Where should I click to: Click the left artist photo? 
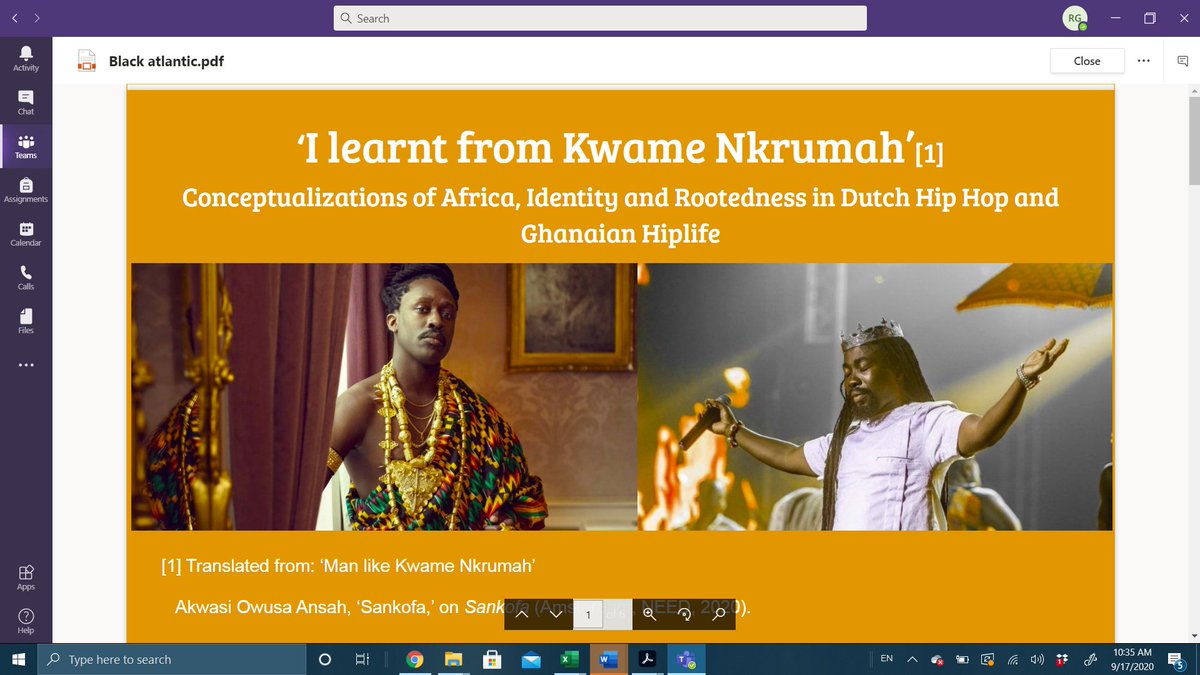click(x=384, y=396)
